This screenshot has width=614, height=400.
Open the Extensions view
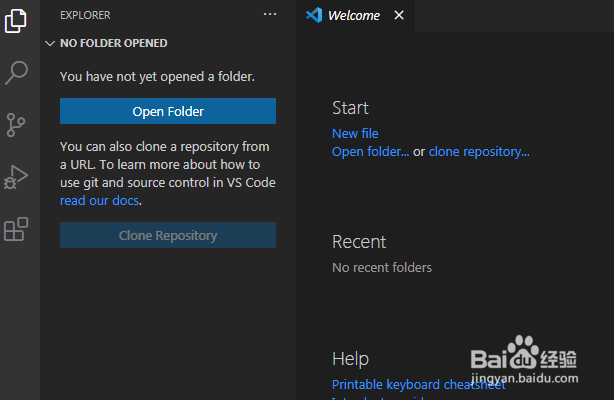[16, 230]
